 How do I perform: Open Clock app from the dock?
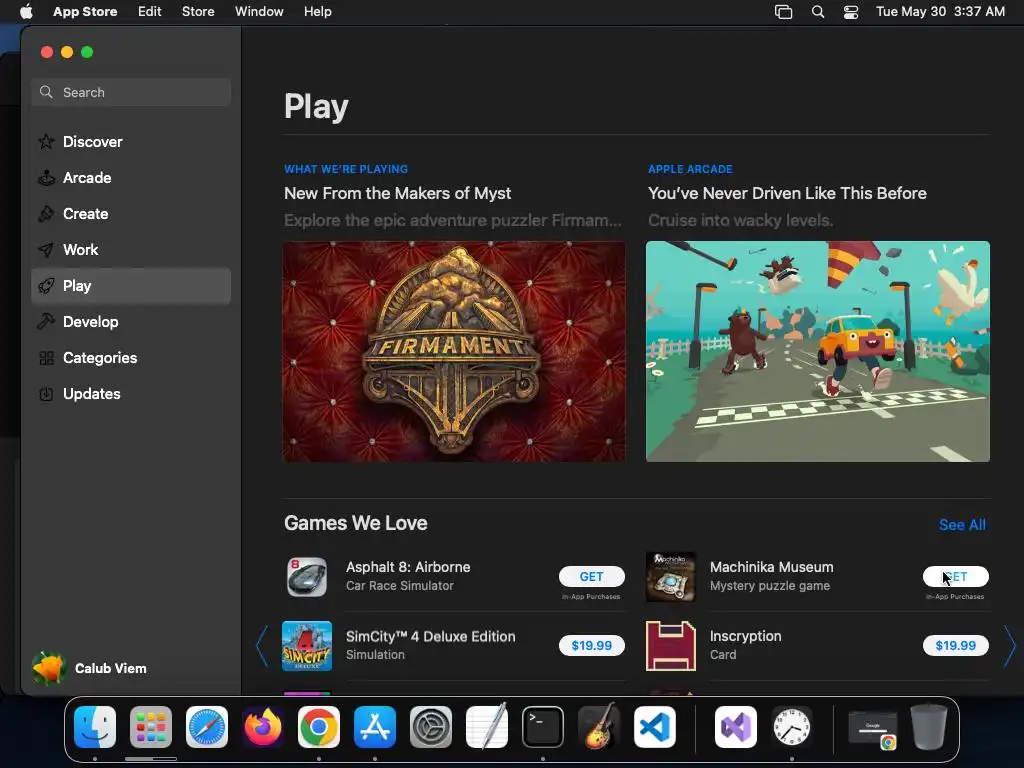coord(792,727)
